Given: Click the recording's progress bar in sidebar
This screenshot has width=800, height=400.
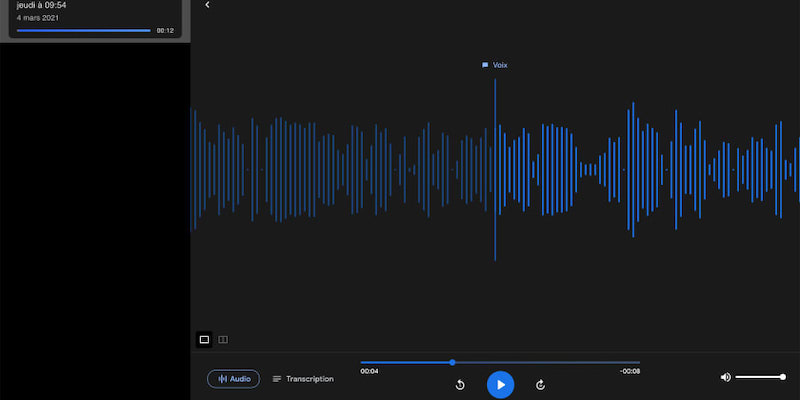Looking at the screenshot, I should (x=84, y=31).
